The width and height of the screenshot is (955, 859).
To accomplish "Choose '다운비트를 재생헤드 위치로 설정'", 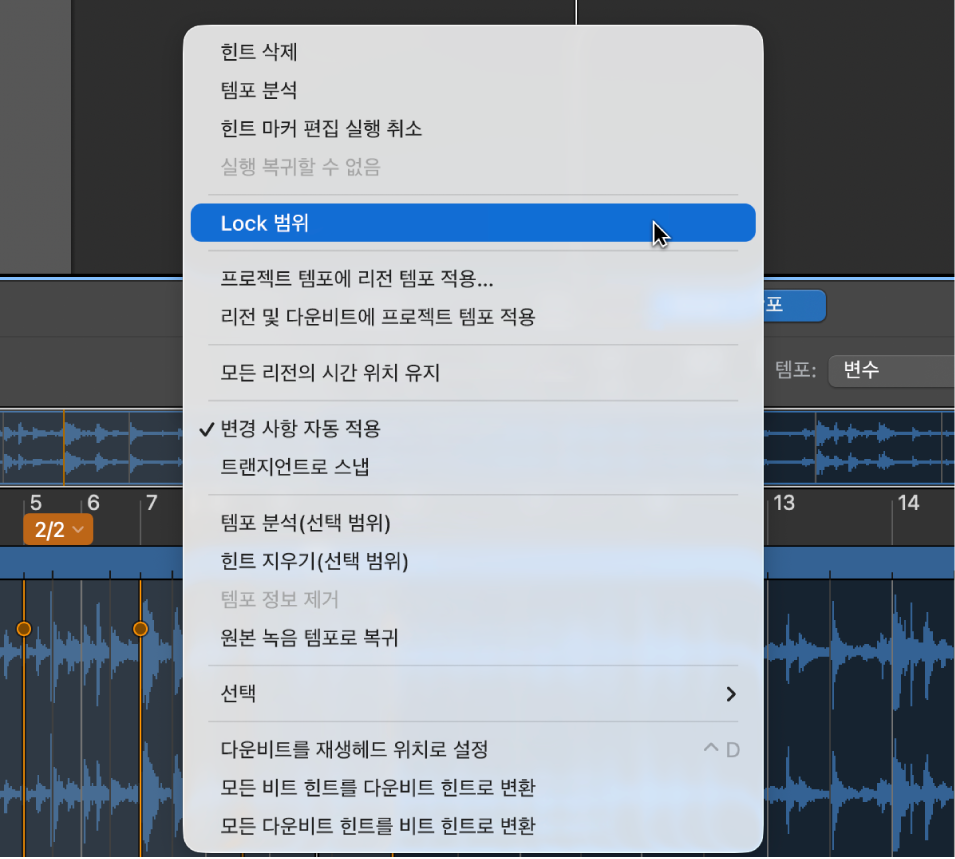I will (473, 750).
